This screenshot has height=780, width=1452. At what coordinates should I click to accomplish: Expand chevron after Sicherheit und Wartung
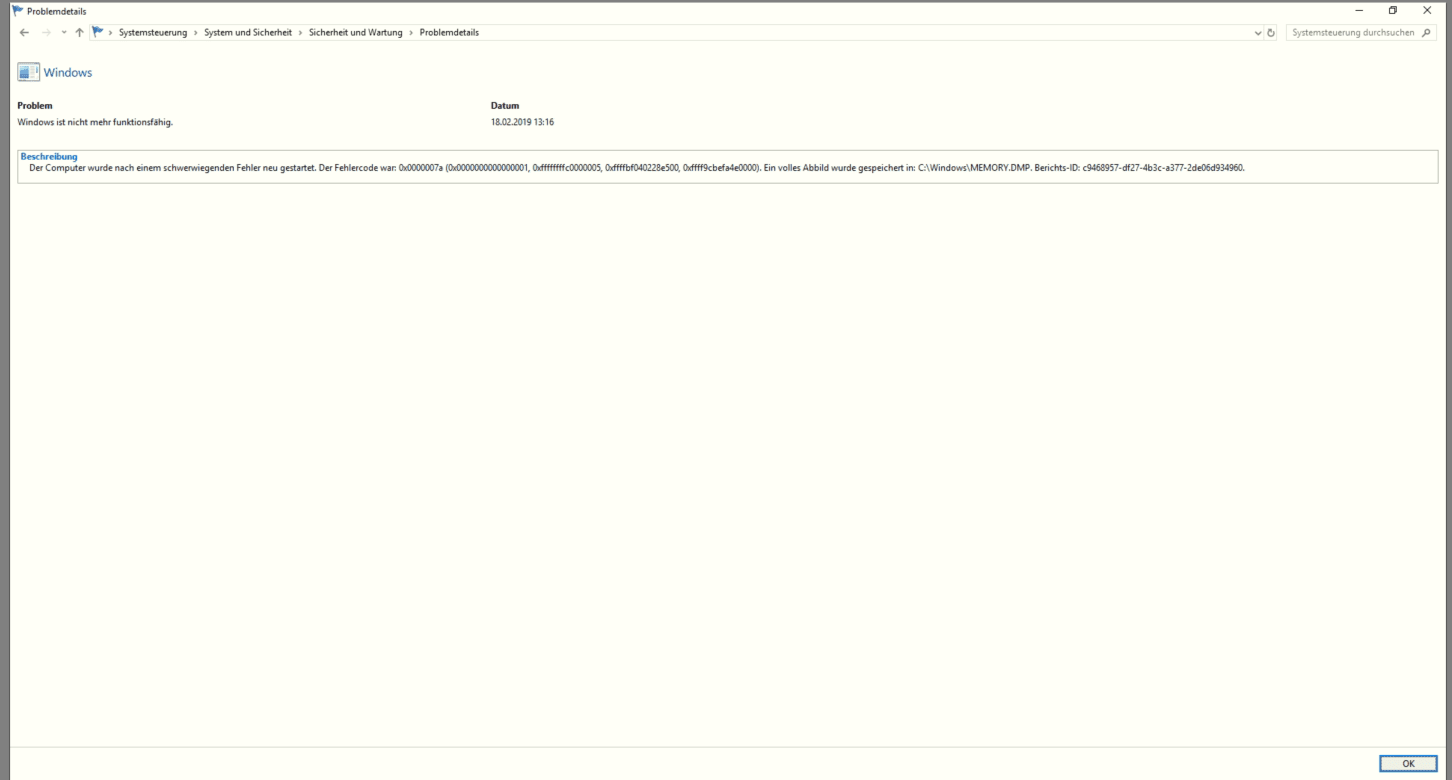pyautogui.click(x=411, y=33)
